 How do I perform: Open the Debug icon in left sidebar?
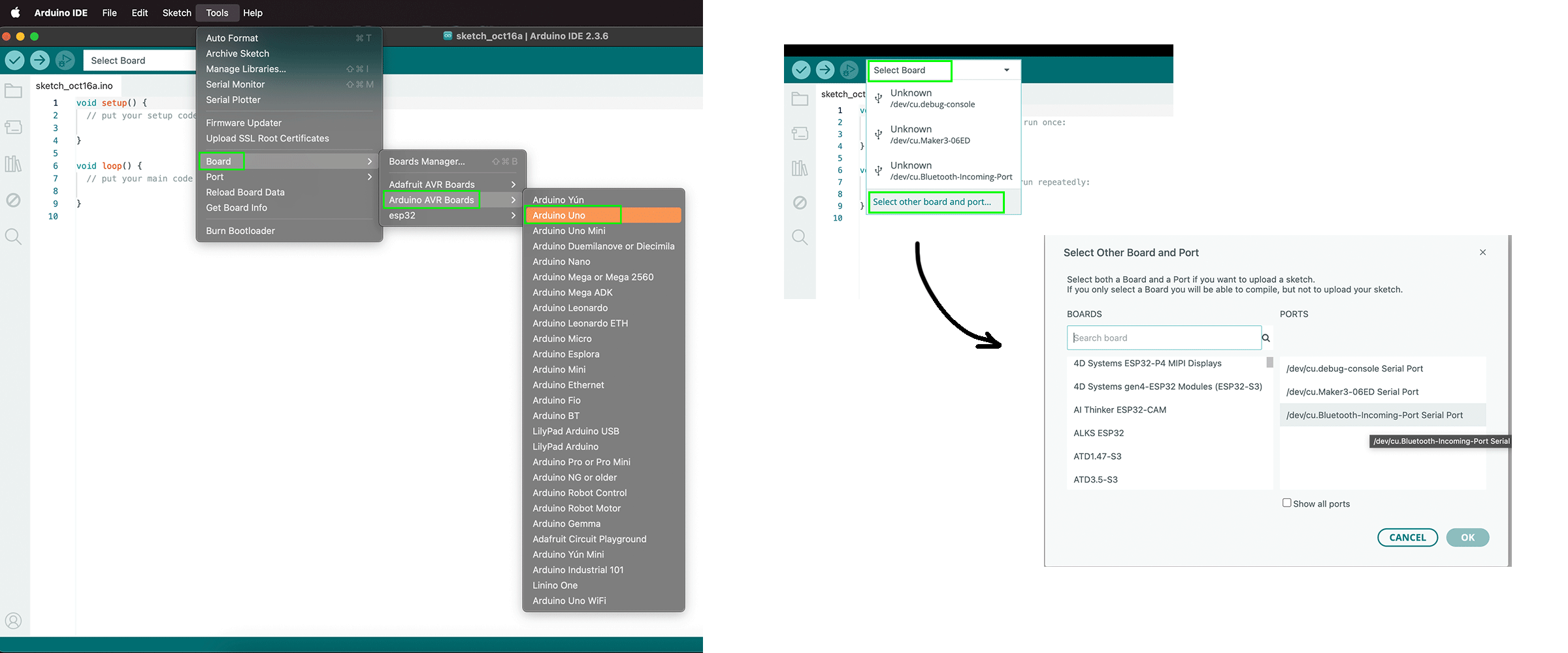[13, 200]
